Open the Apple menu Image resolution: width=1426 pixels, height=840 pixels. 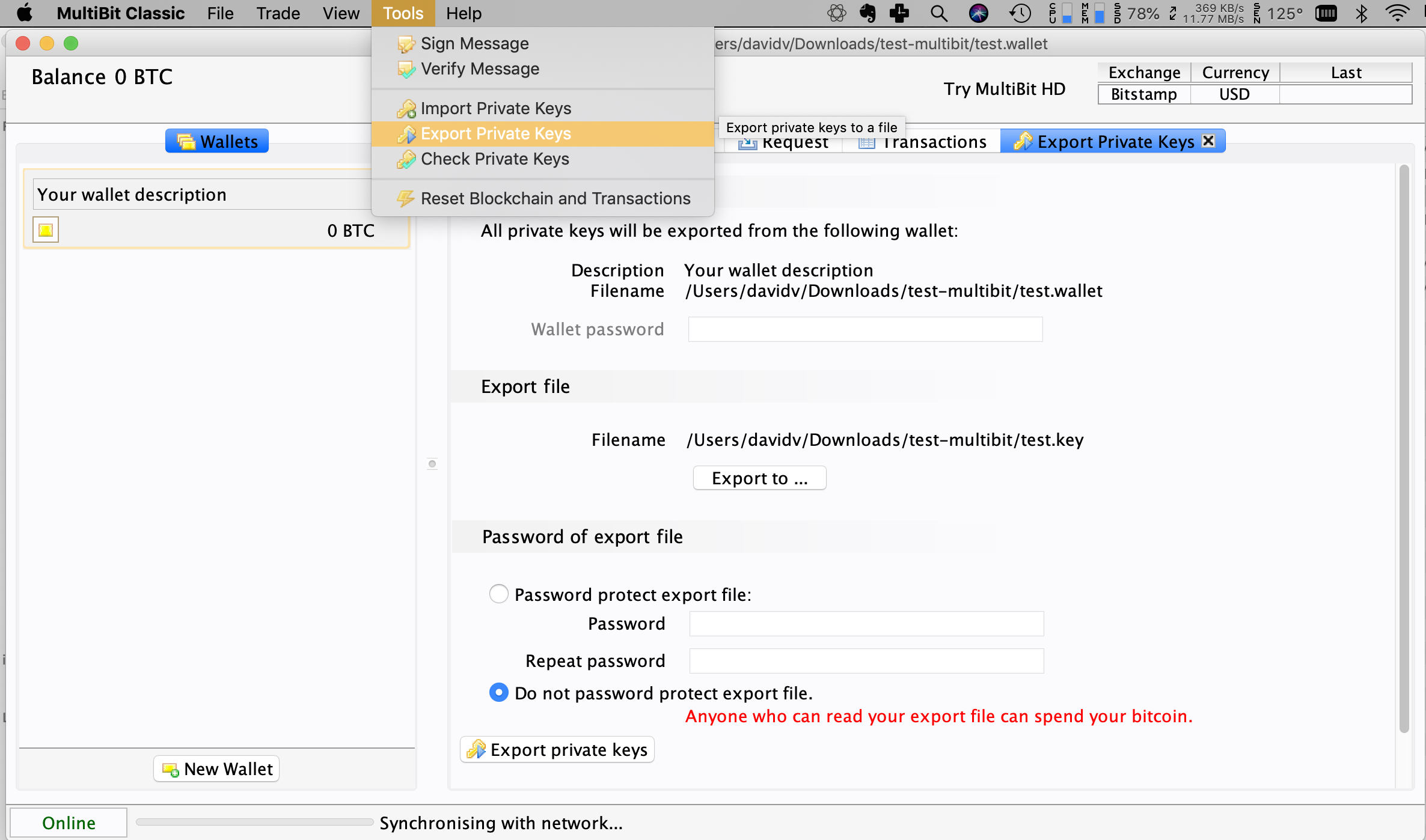click(x=24, y=13)
